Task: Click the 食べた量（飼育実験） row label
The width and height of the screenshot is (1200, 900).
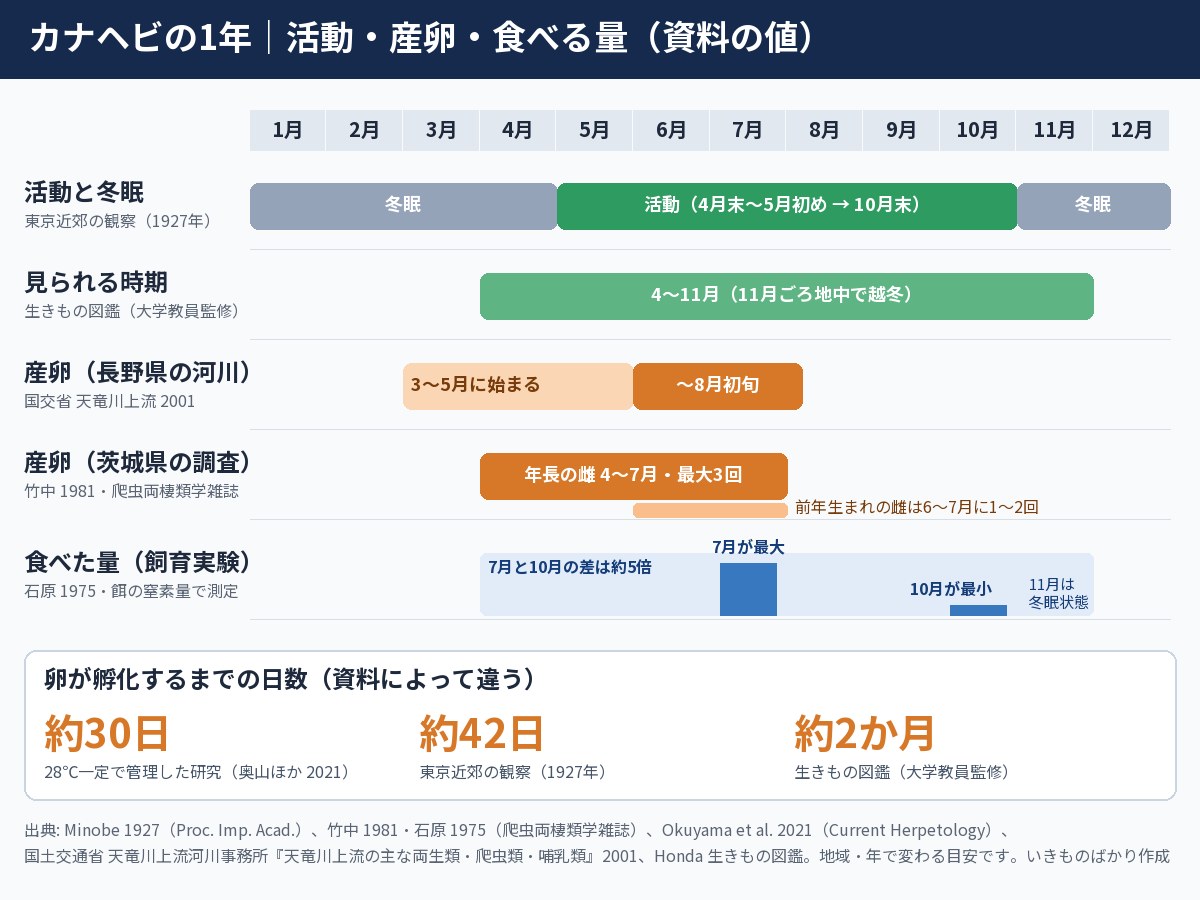Action: pyautogui.click(x=136, y=562)
